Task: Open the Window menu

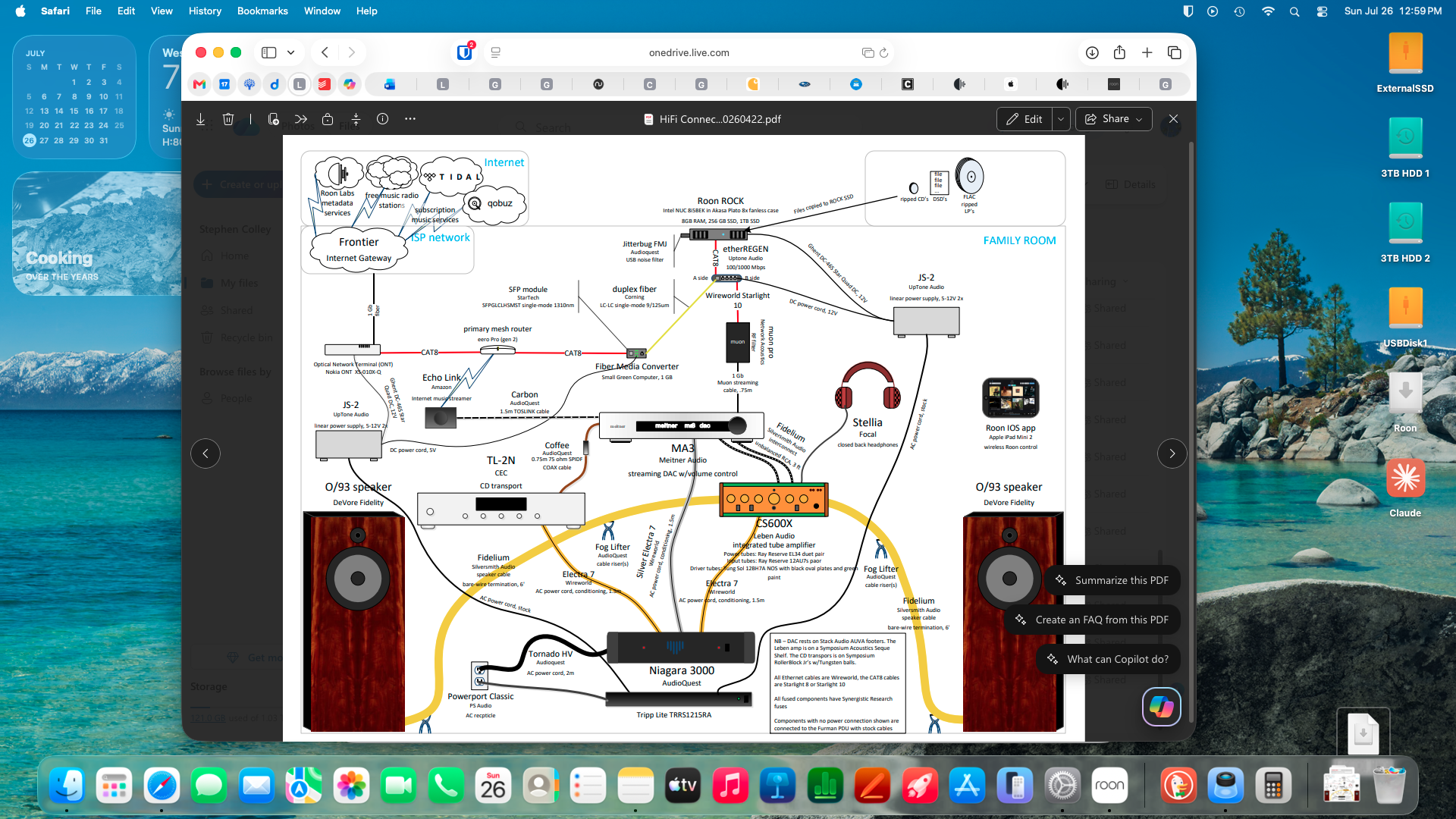Action: (322, 11)
